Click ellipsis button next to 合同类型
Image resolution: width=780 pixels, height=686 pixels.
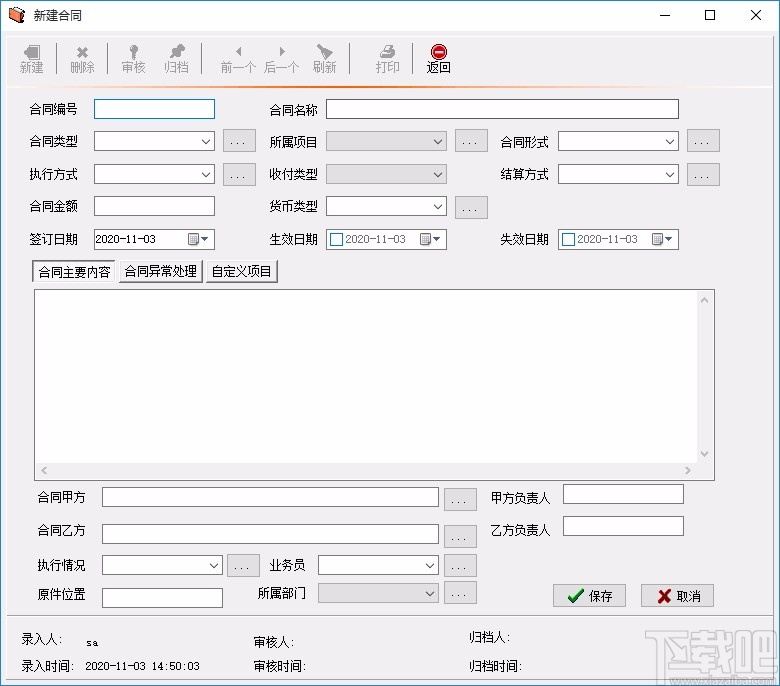click(239, 141)
